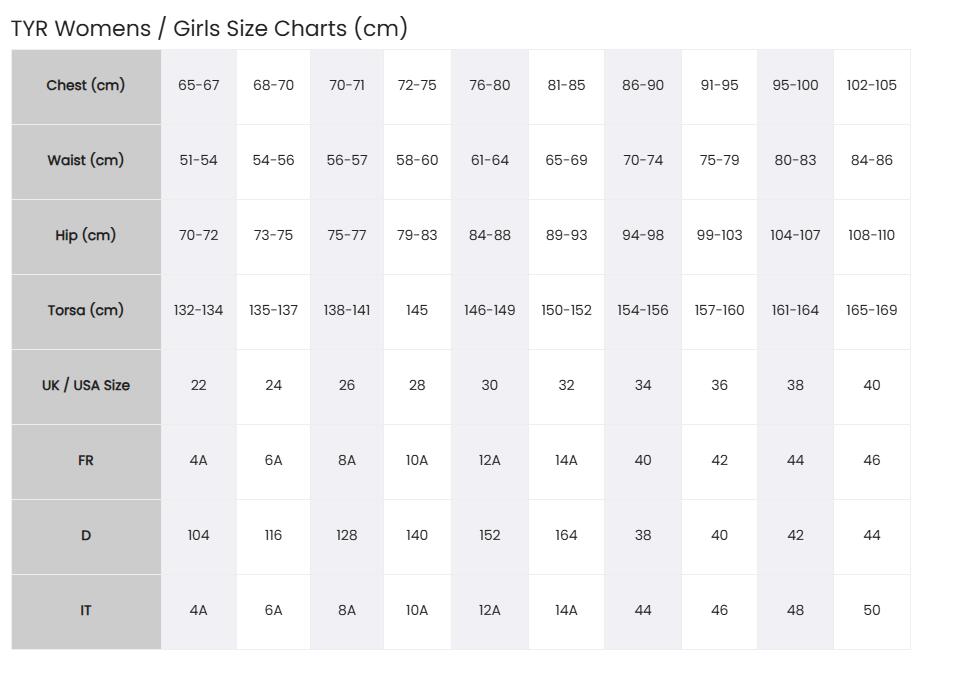Click the TYR Womens / Girls Size Charts heading

[x=209, y=29]
